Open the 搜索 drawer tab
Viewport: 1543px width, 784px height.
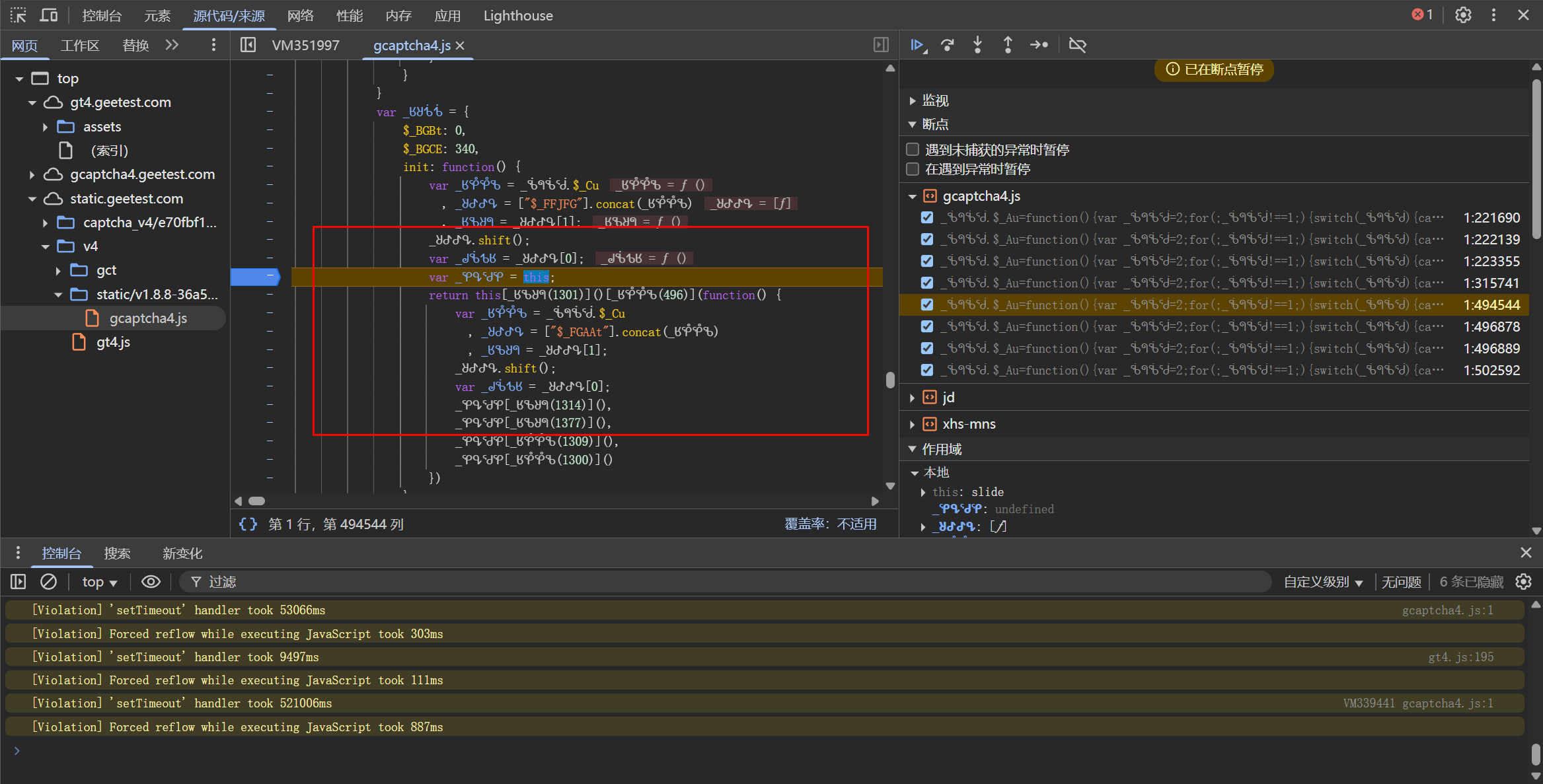[x=117, y=553]
